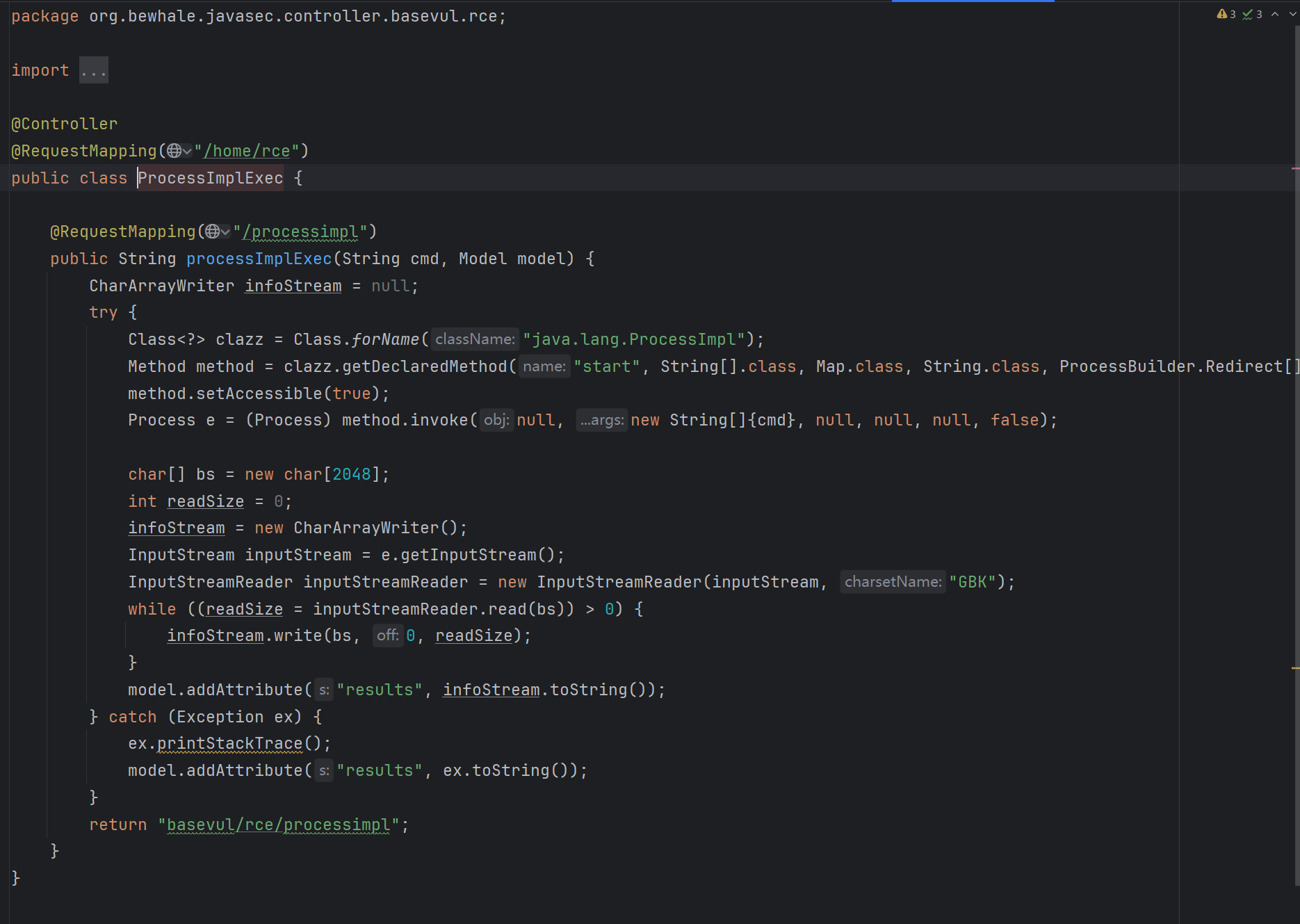Click the "package" keyword

(45, 16)
